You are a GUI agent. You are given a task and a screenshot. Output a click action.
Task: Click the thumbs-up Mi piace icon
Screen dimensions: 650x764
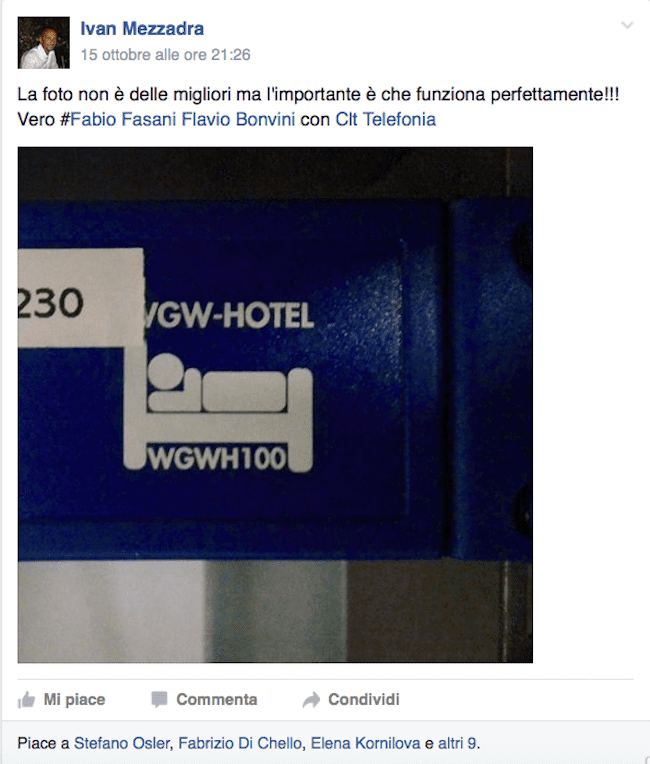point(26,700)
